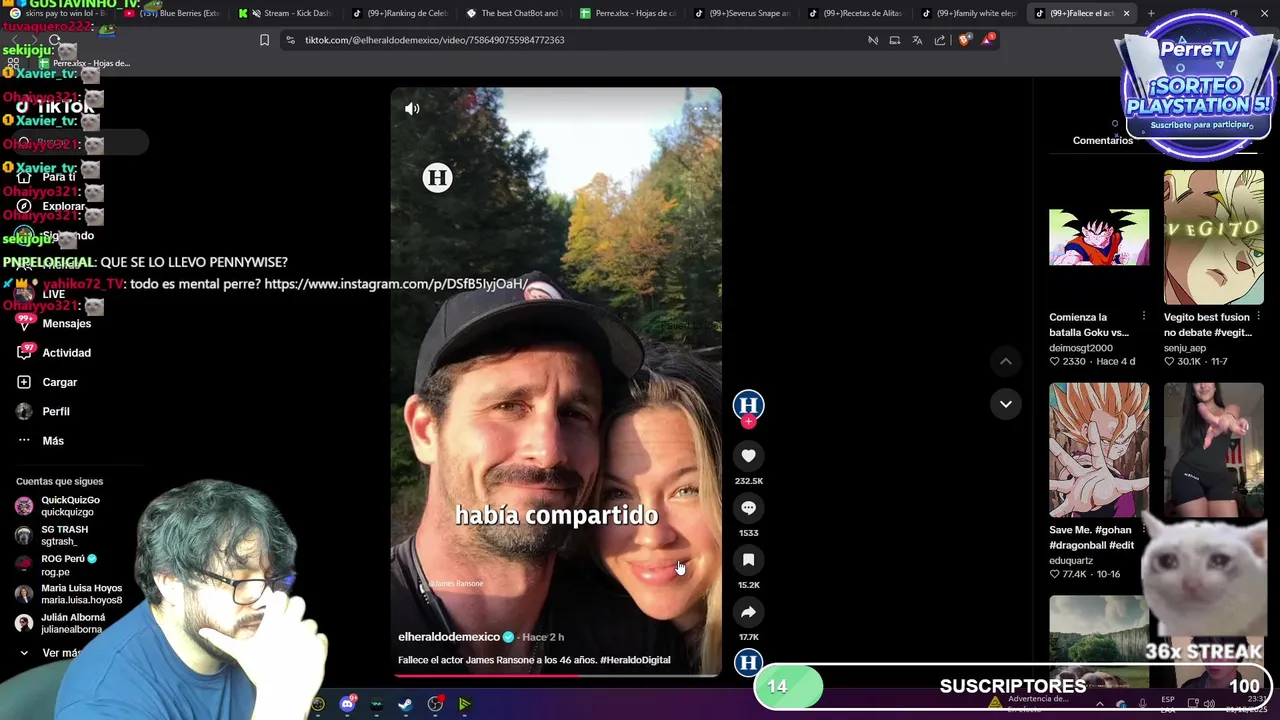Open options dots for Vegito best fusion video
Screen dimensions: 1280x720
1258,317
